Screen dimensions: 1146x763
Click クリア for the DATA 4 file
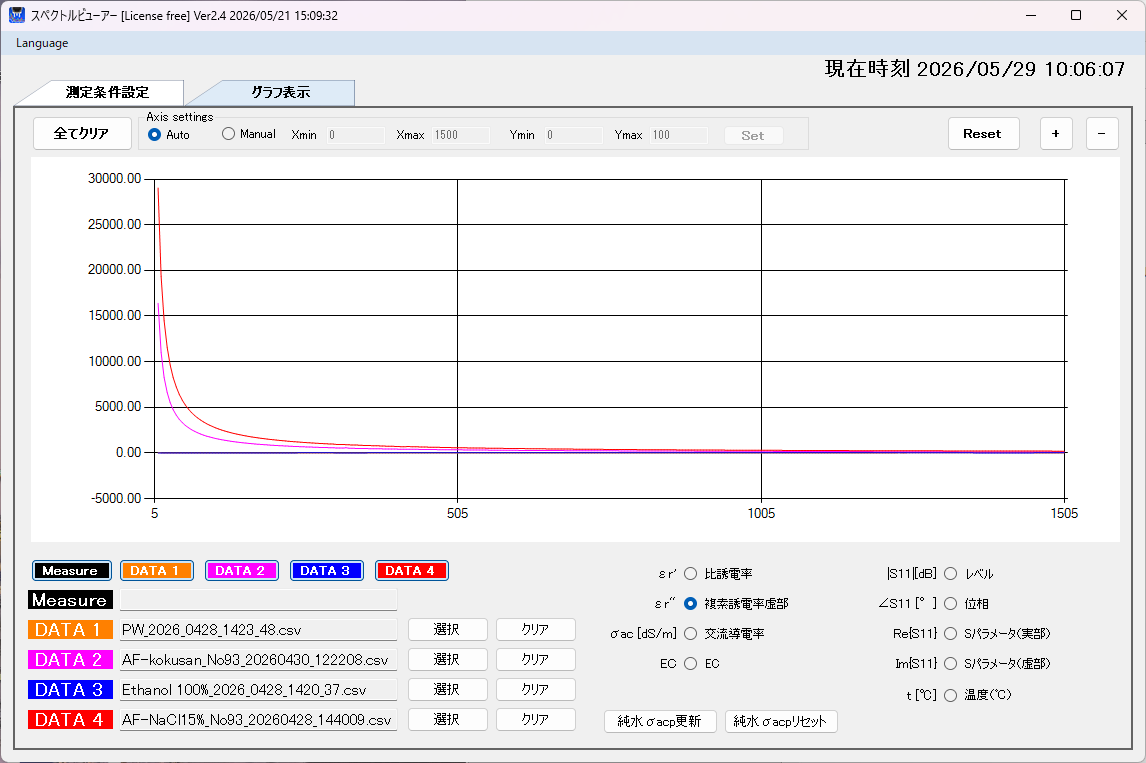536,719
